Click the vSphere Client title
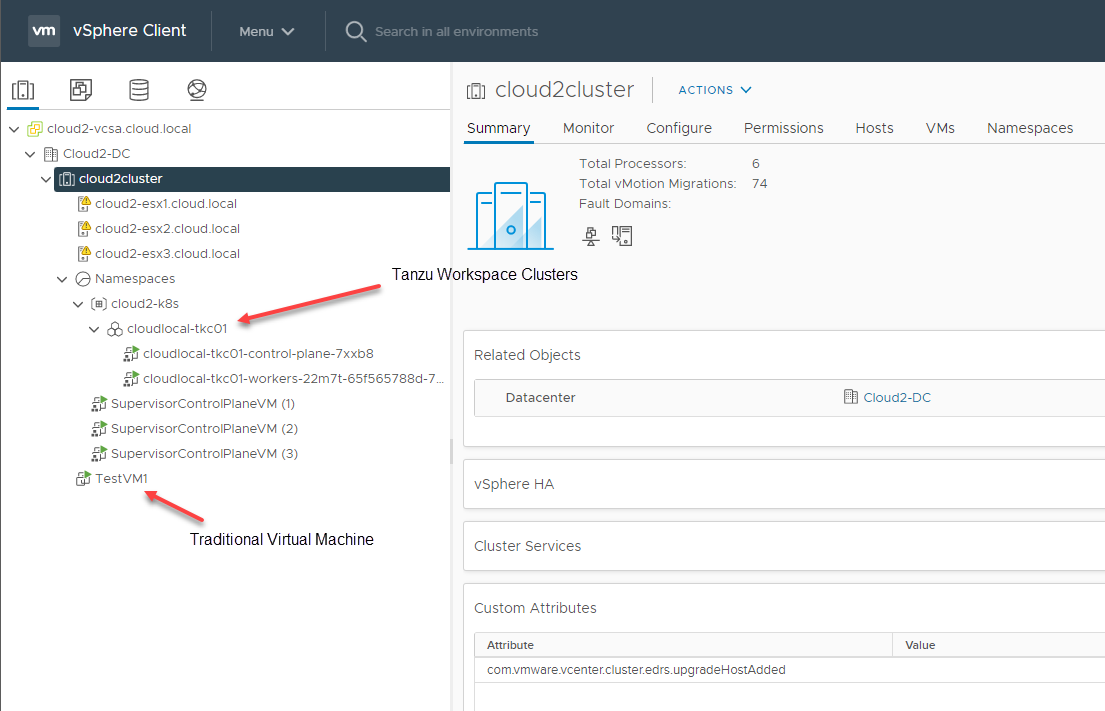This screenshot has width=1105, height=711. click(130, 30)
